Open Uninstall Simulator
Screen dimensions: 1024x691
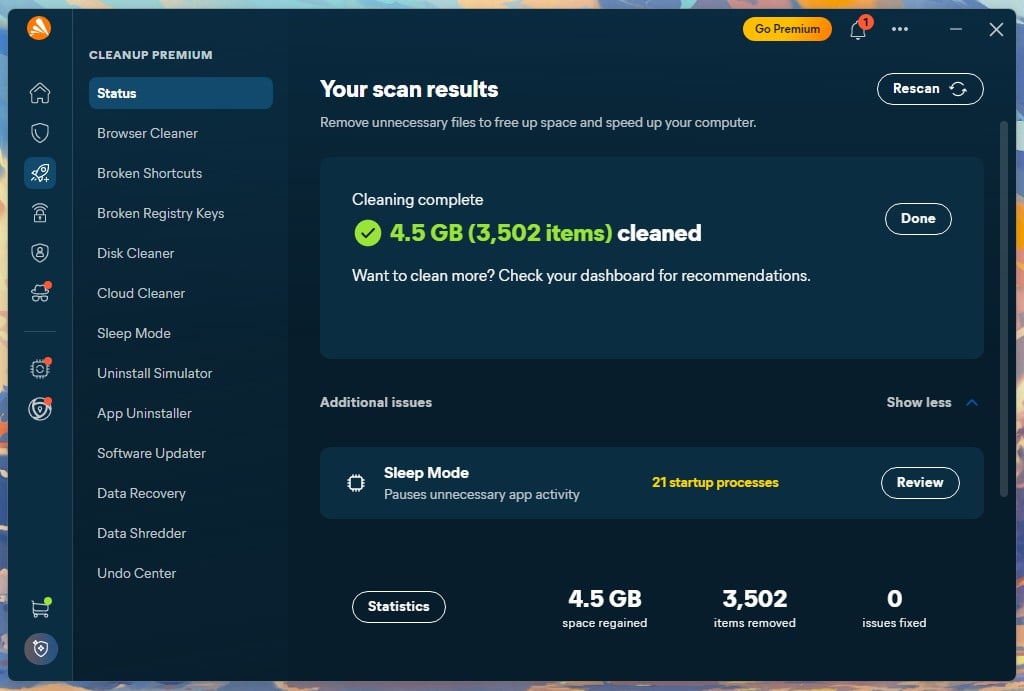(155, 373)
